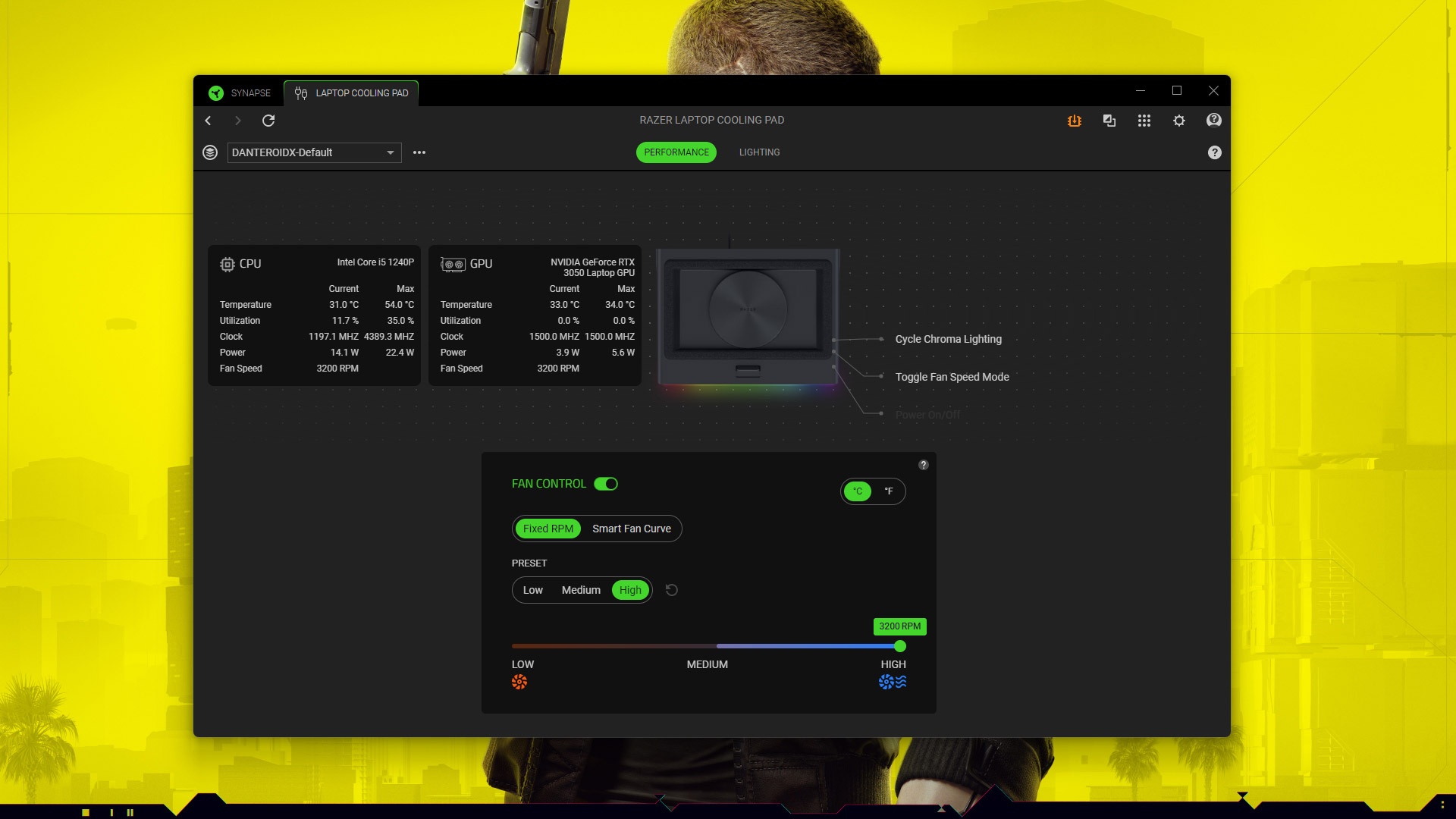Reset preset with circular arrow icon
Image resolution: width=1456 pixels, height=819 pixels.
[672, 590]
